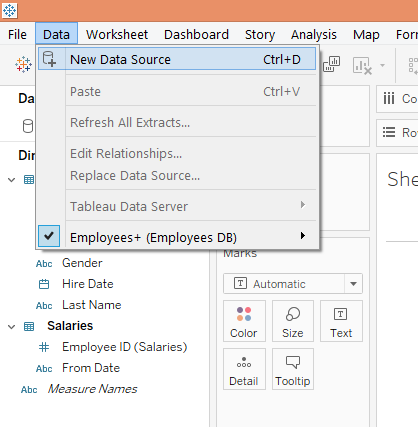This screenshot has height=427, width=418.
Task: Click the New Data Source database icon
Action: pos(49,59)
